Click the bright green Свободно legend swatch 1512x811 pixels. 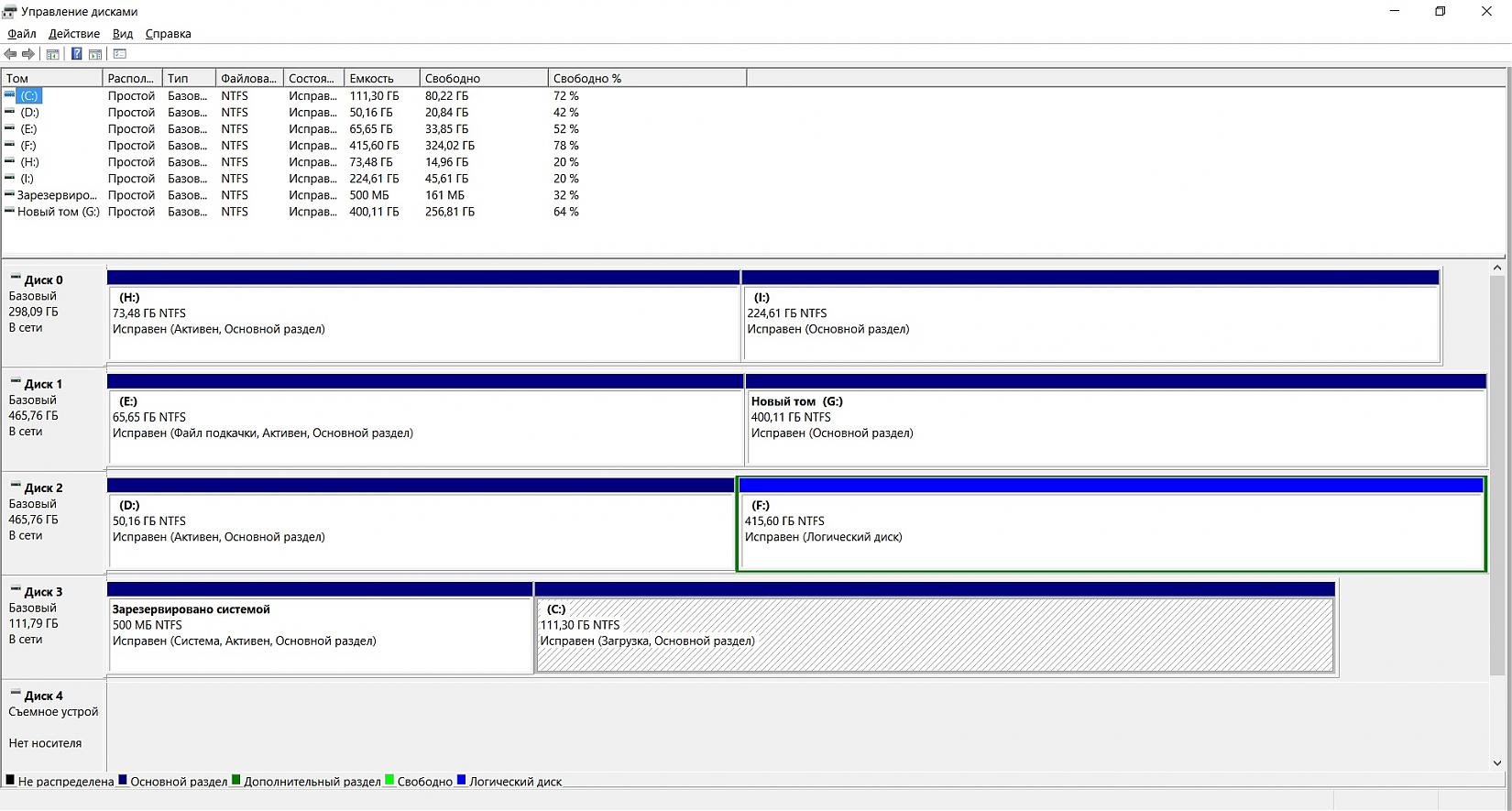(389, 781)
